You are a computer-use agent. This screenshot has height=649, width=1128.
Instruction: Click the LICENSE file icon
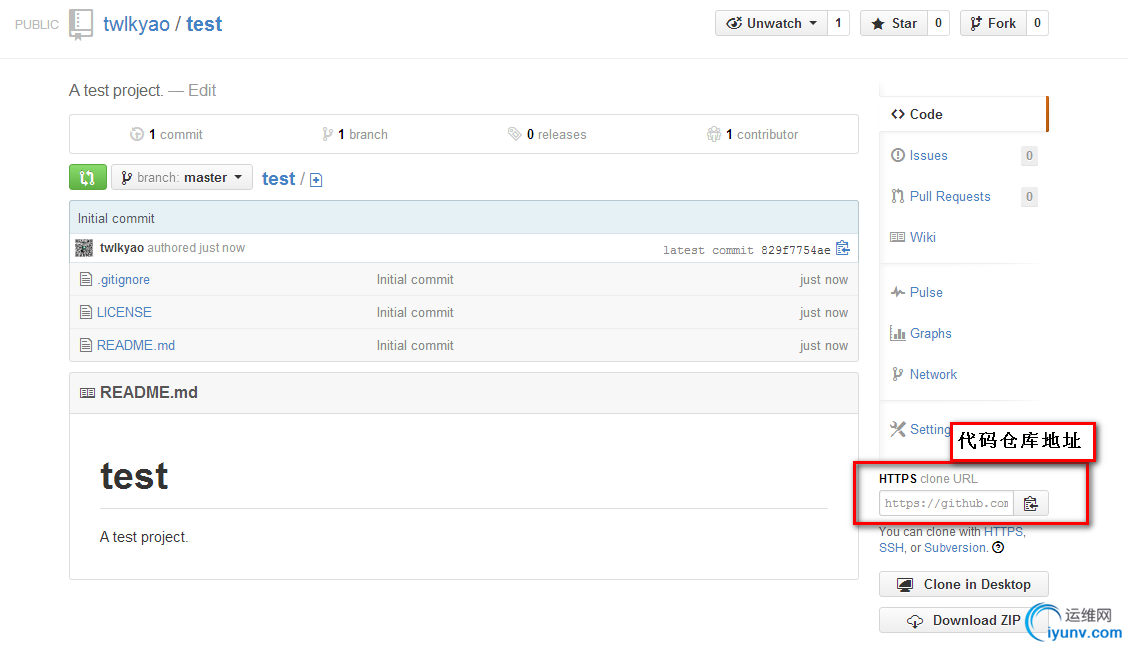pyautogui.click(x=86, y=312)
